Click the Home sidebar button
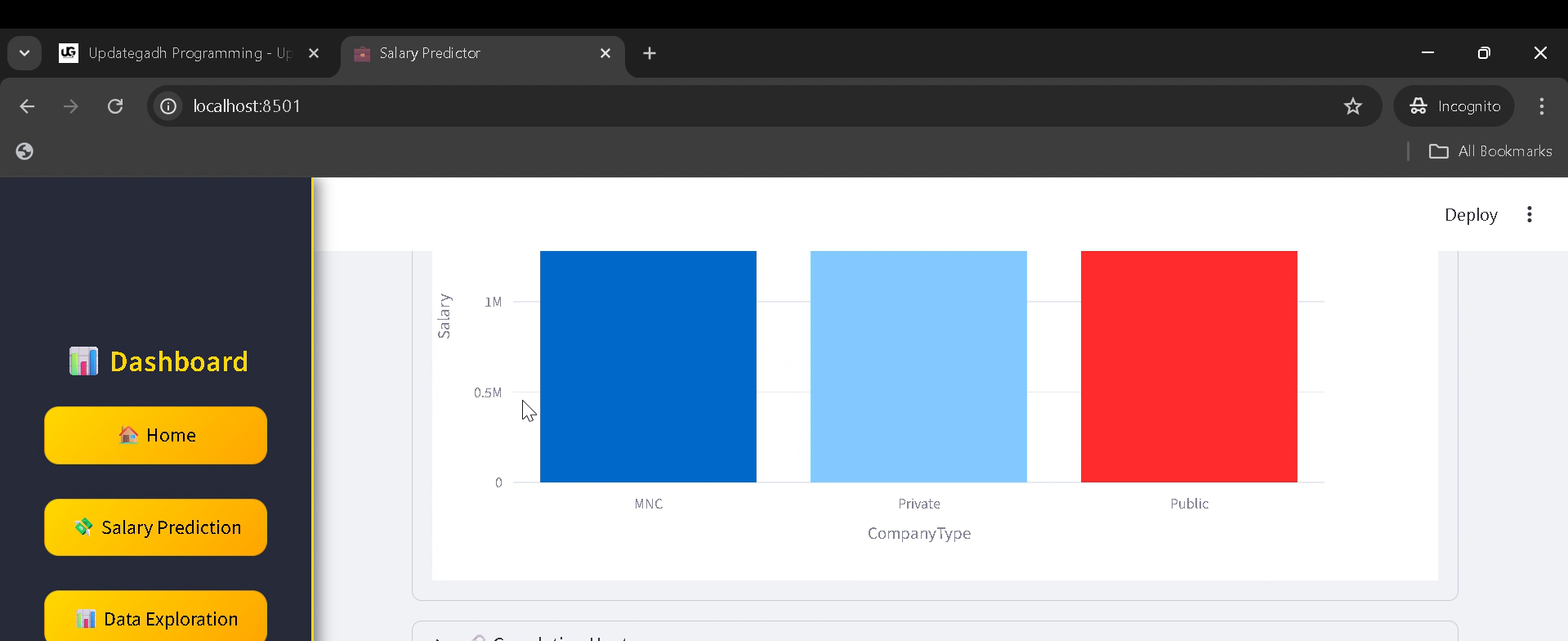This screenshot has width=1568, height=641. tap(155, 435)
